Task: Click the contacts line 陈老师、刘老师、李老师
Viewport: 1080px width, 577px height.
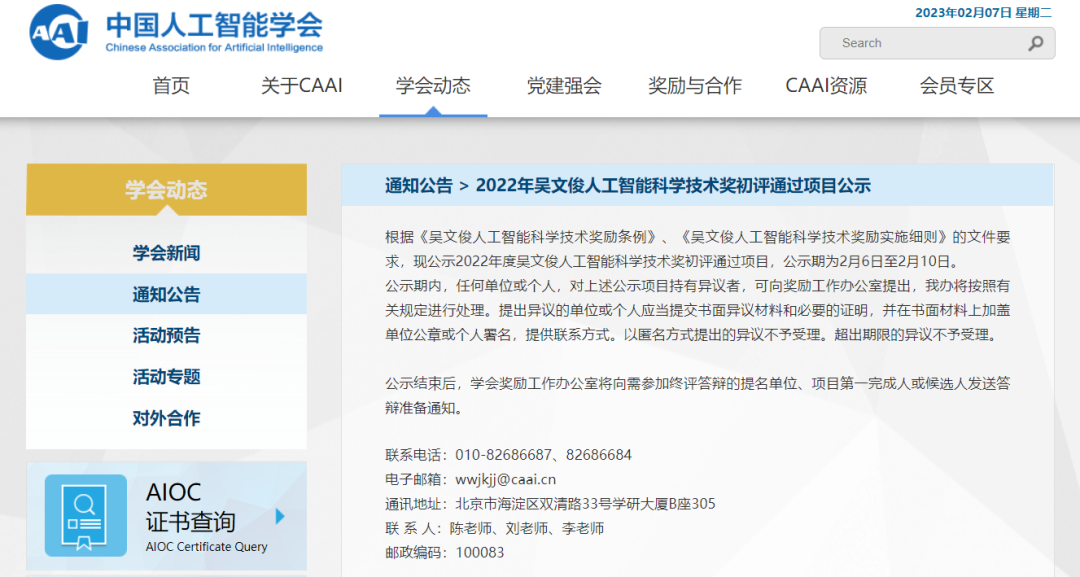Action: 527,528
